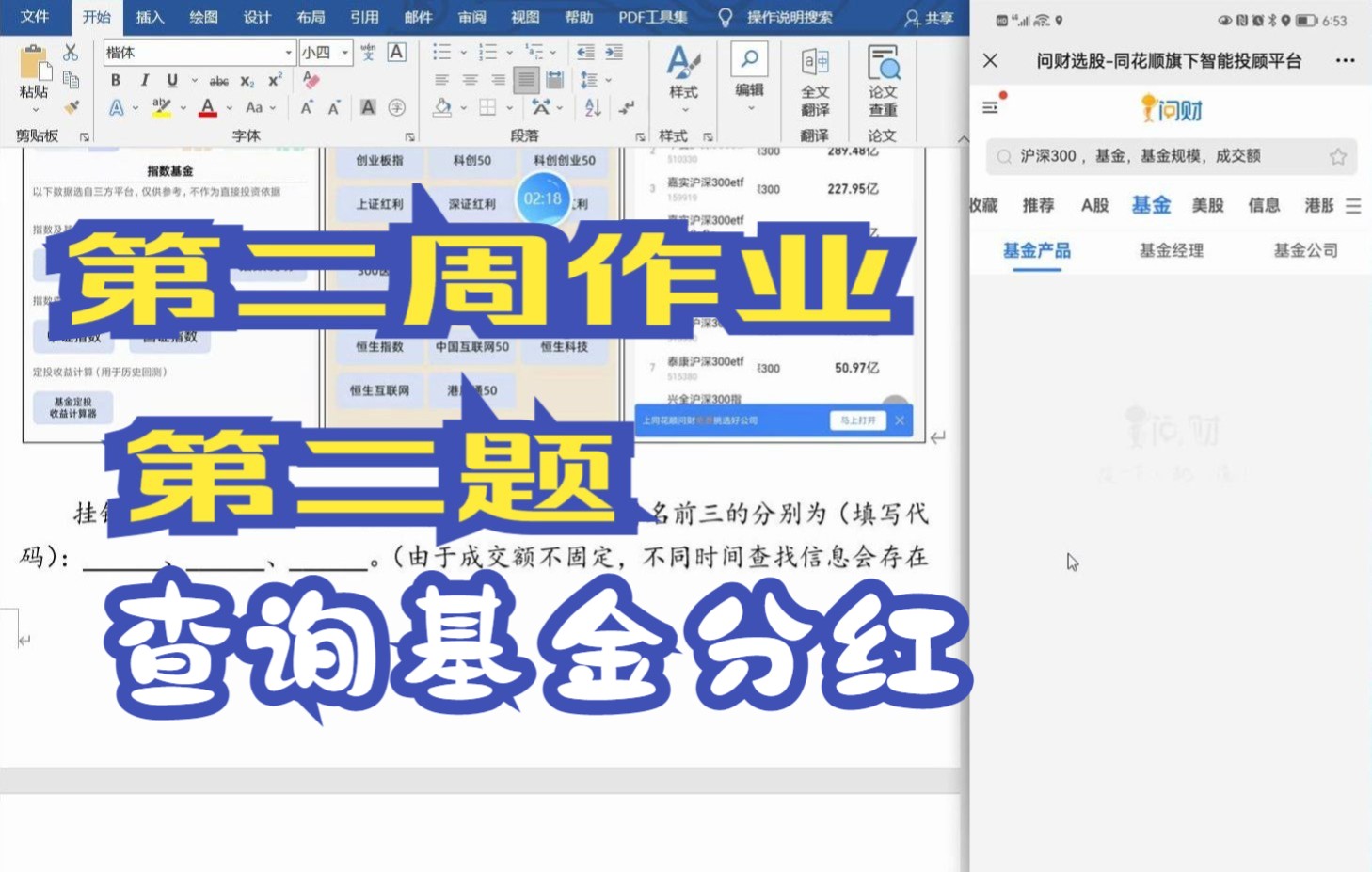Click the character border A icon
Image resolution: width=1372 pixels, height=872 pixels.
pyautogui.click(x=397, y=53)
